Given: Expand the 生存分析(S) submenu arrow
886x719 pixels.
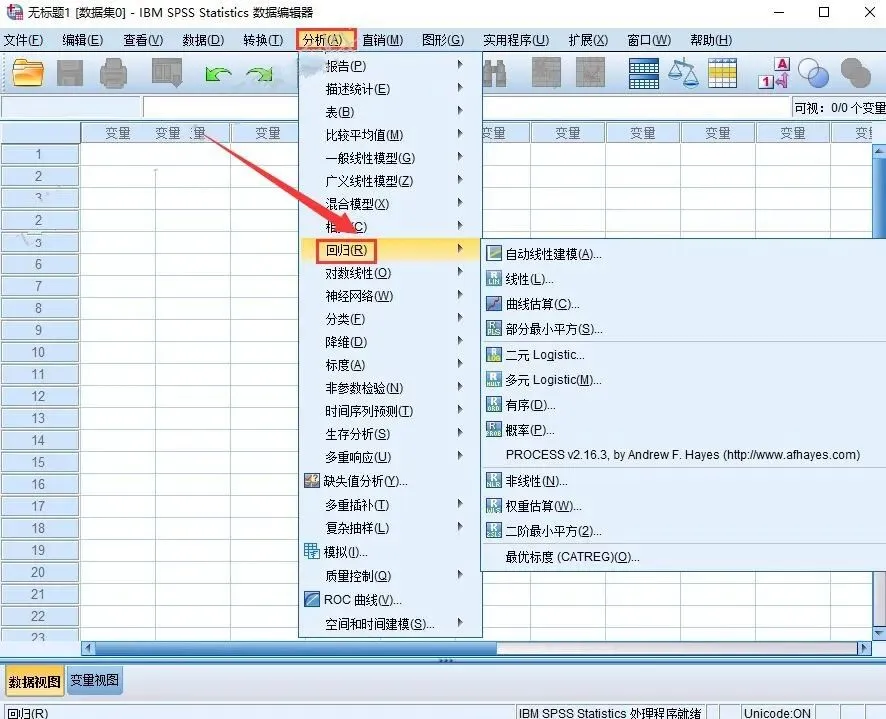Looking at the screenshot, I should point(460,433).
